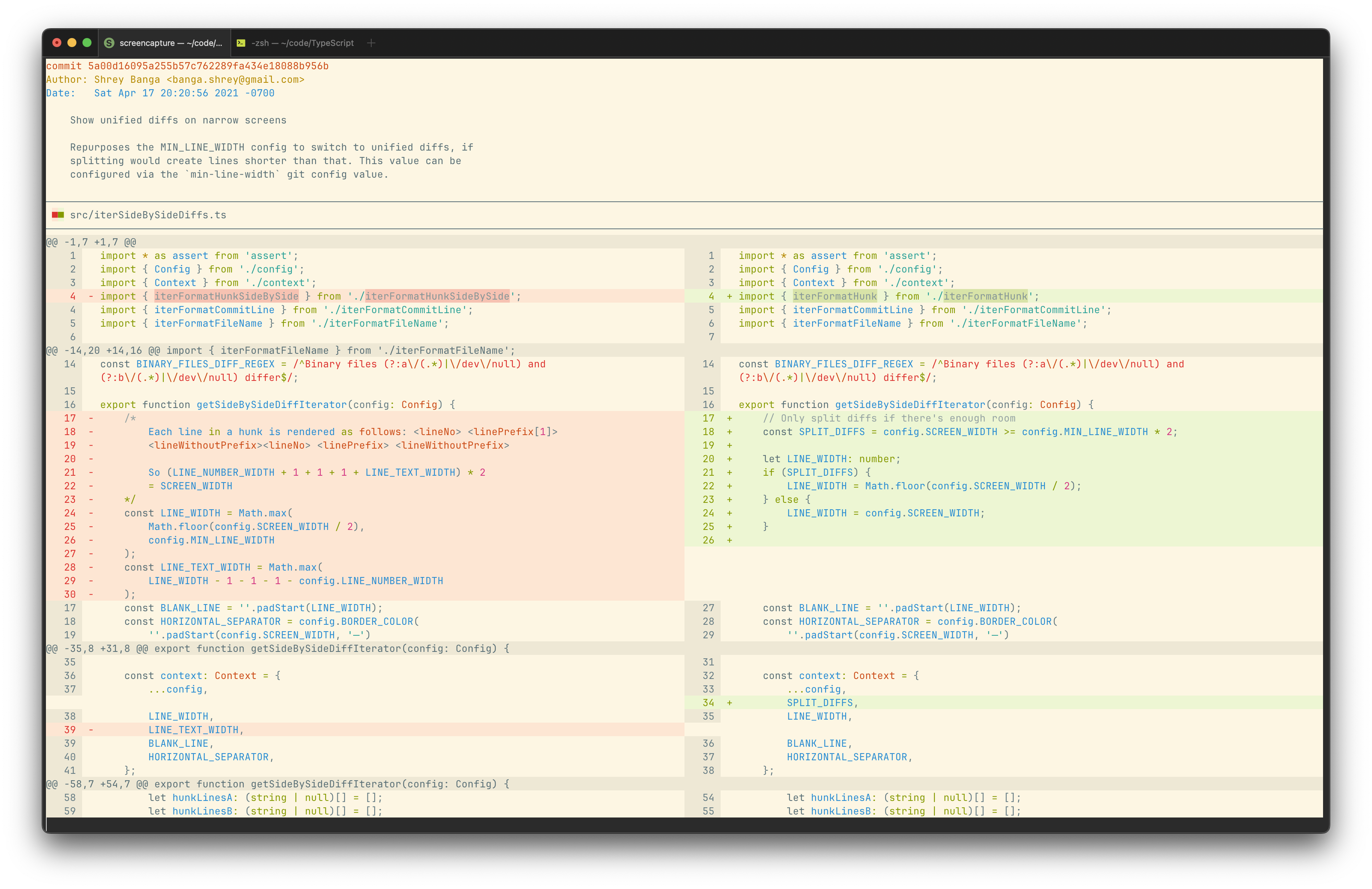
Task: Click the author email banga.shrey@gmail.com
Action: click(235, 79)
